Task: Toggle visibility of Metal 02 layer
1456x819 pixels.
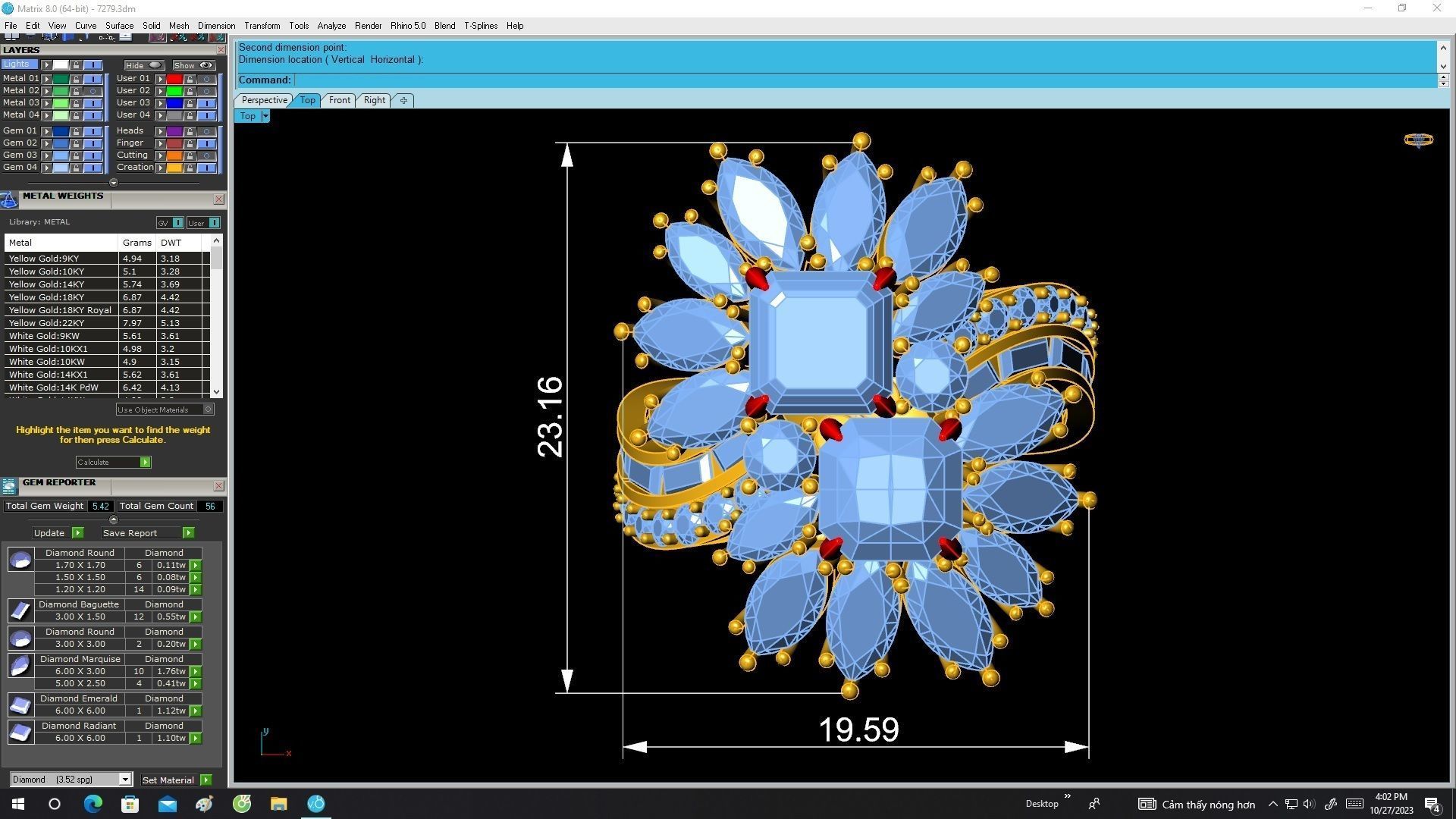Action: point(93,91)
